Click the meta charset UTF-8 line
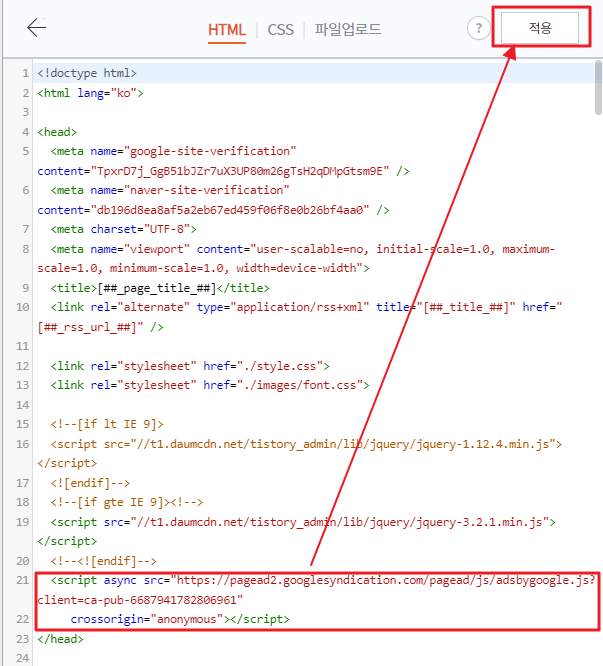Image resolution: width=603 pixels, height=666 pixels. [x=124, y=229]
